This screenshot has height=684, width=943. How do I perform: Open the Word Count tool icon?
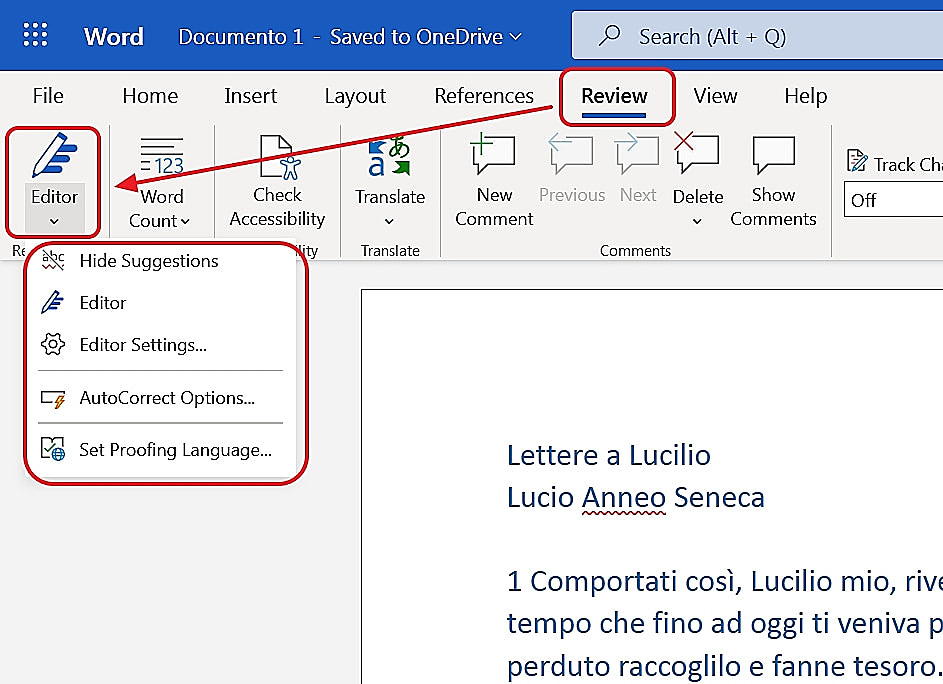pos(161,156)
